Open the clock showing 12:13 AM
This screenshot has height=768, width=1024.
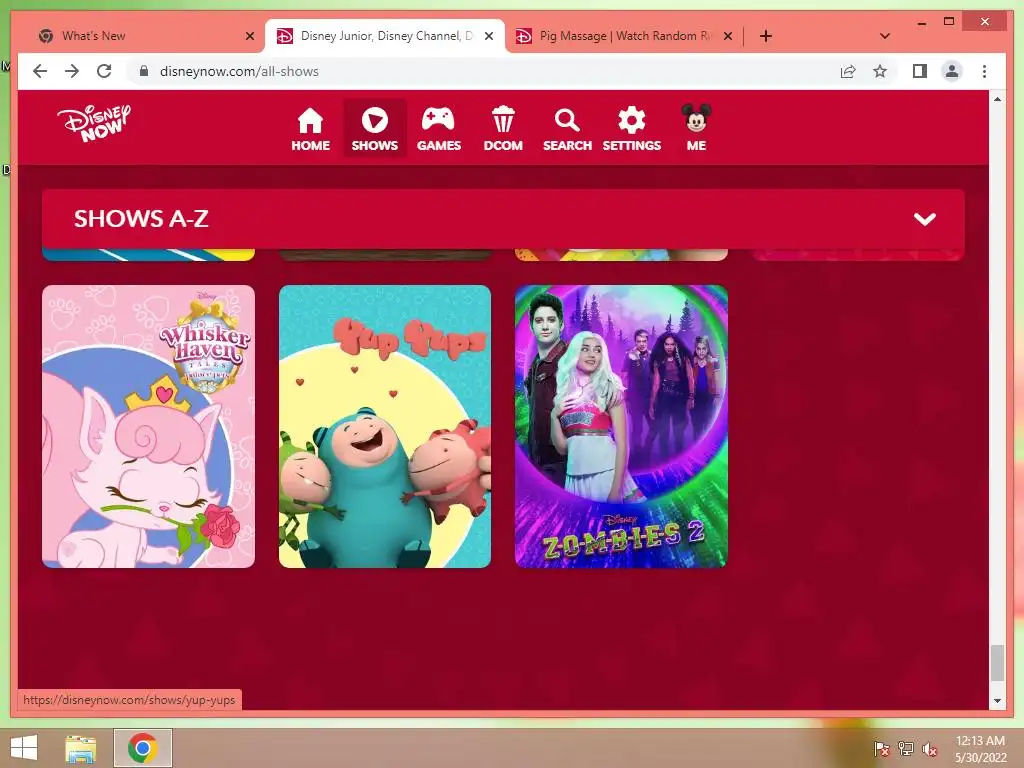(x=980, y=749)
